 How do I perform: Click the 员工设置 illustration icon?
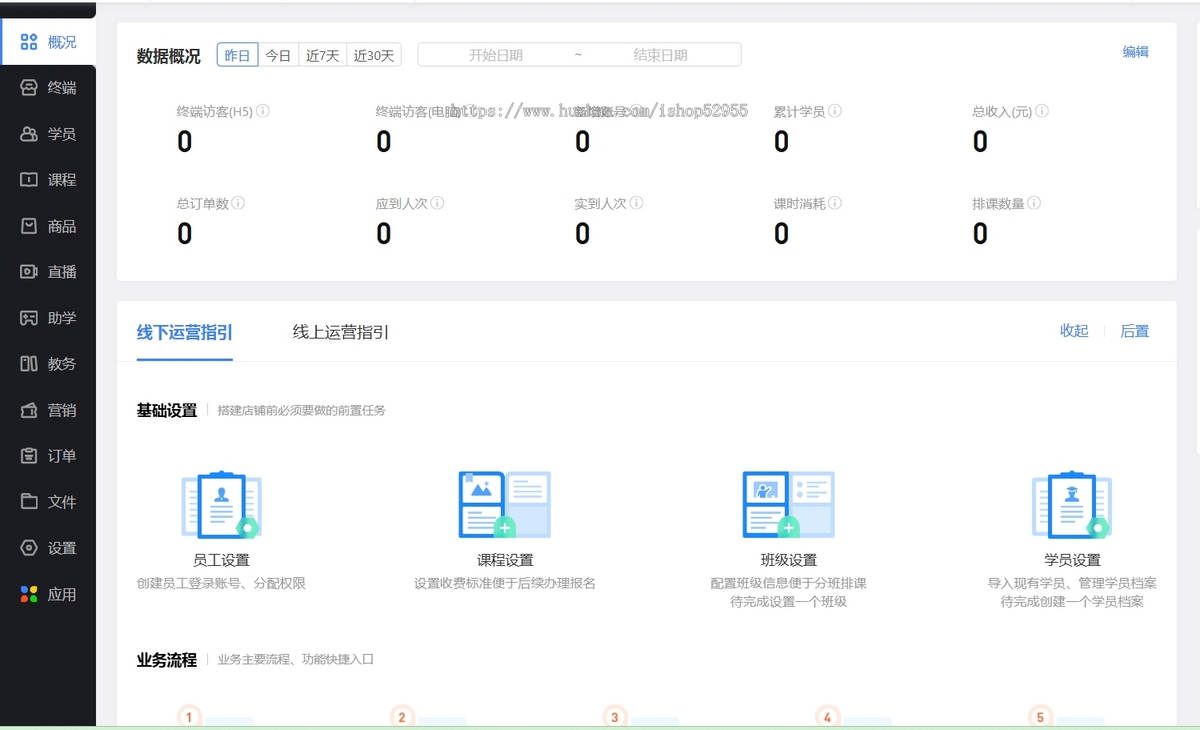tap(221, 505)
